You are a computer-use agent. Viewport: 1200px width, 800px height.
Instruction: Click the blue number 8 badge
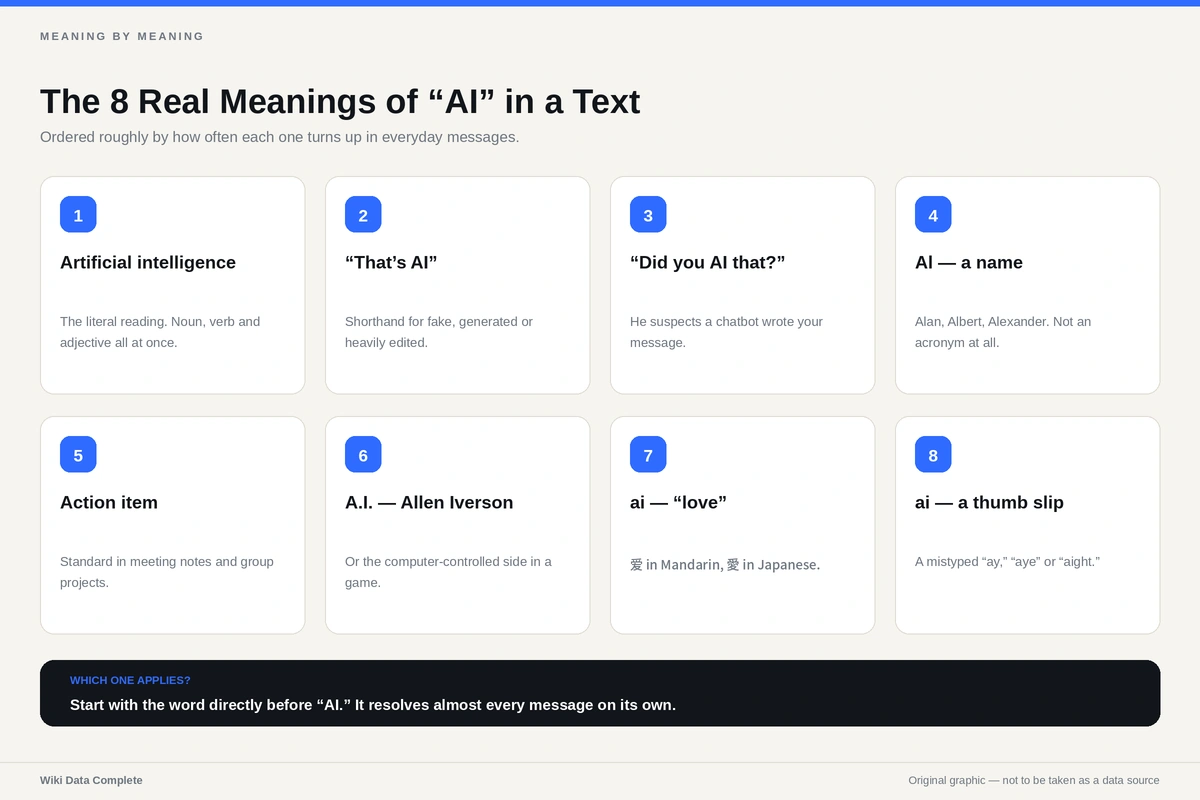(x=933, y=455)
